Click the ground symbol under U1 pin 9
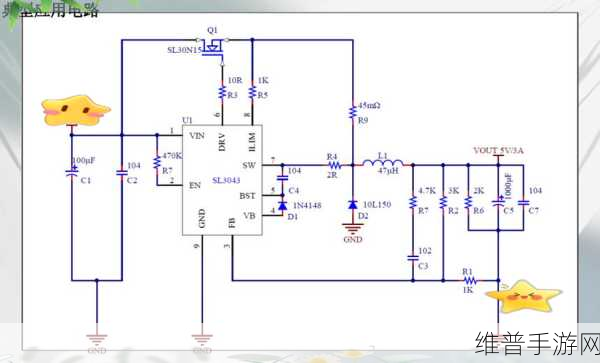The height and width of the screenshot is (363, 600). tap(202, 339)
